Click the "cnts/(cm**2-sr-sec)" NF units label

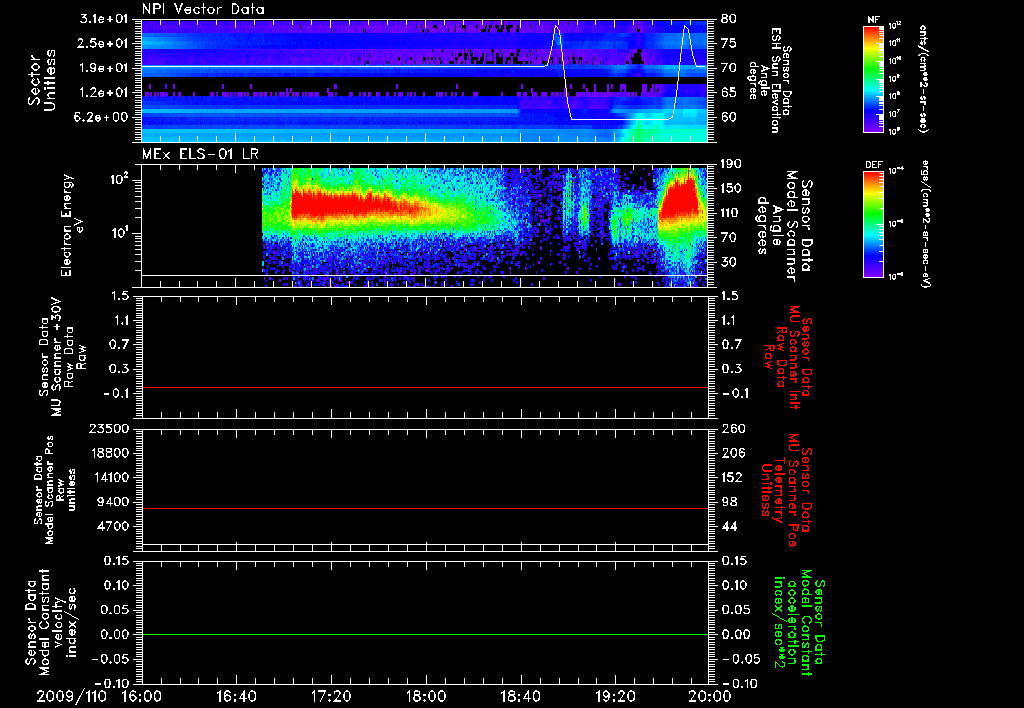pos(923,79)
